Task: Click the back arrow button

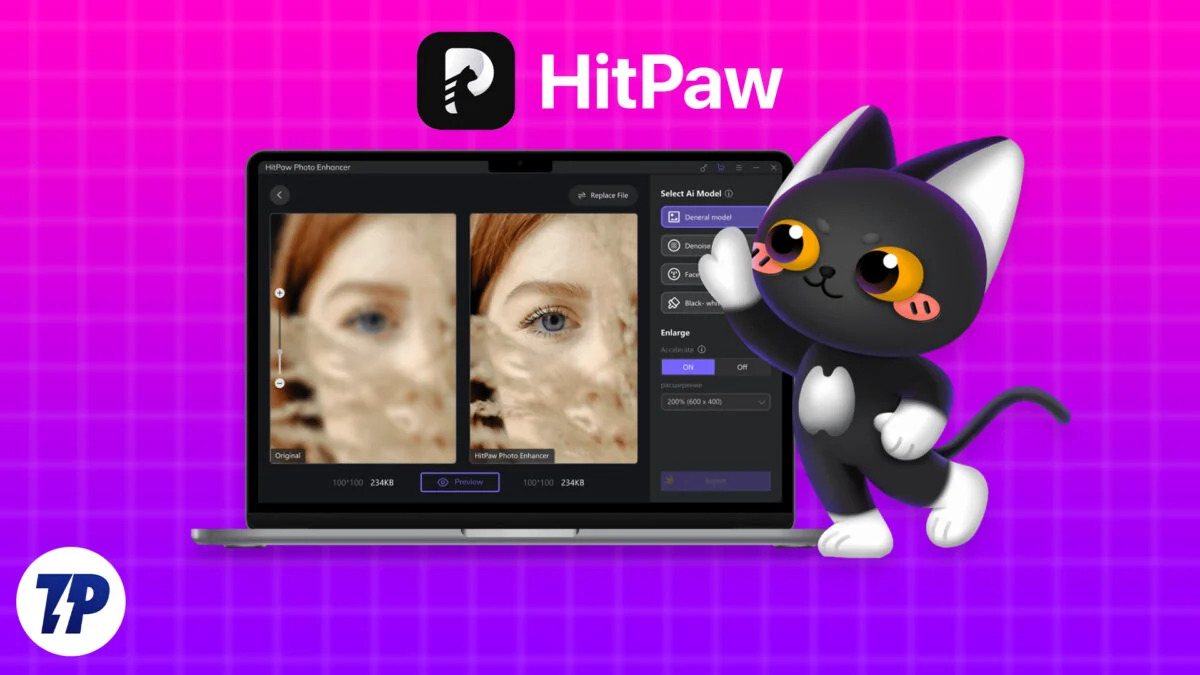Action: click(x=280, y=195)
